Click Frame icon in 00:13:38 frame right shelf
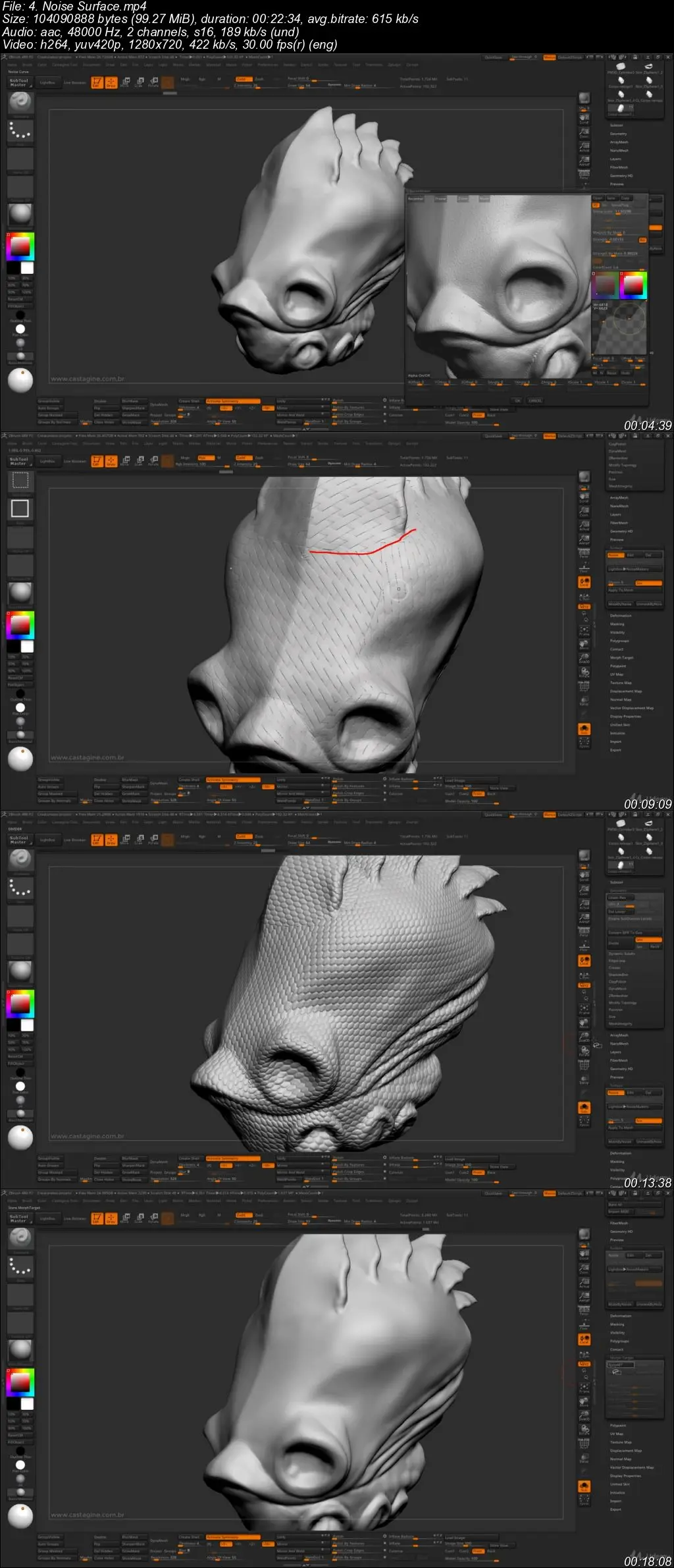This screenshot has height=1568, width=674. pyautogui.click(x=584, y=1010)
